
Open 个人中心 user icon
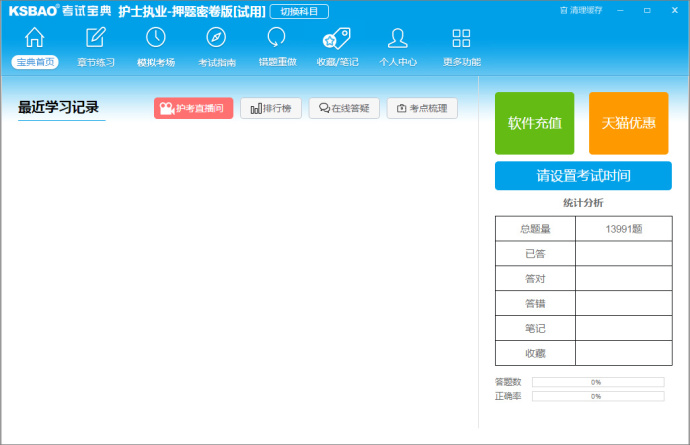[x=398, y=38]
